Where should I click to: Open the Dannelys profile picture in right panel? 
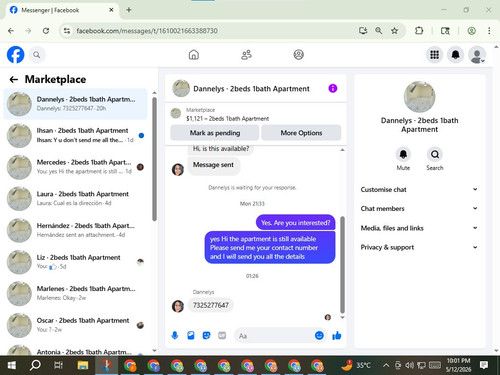point(419,97)
